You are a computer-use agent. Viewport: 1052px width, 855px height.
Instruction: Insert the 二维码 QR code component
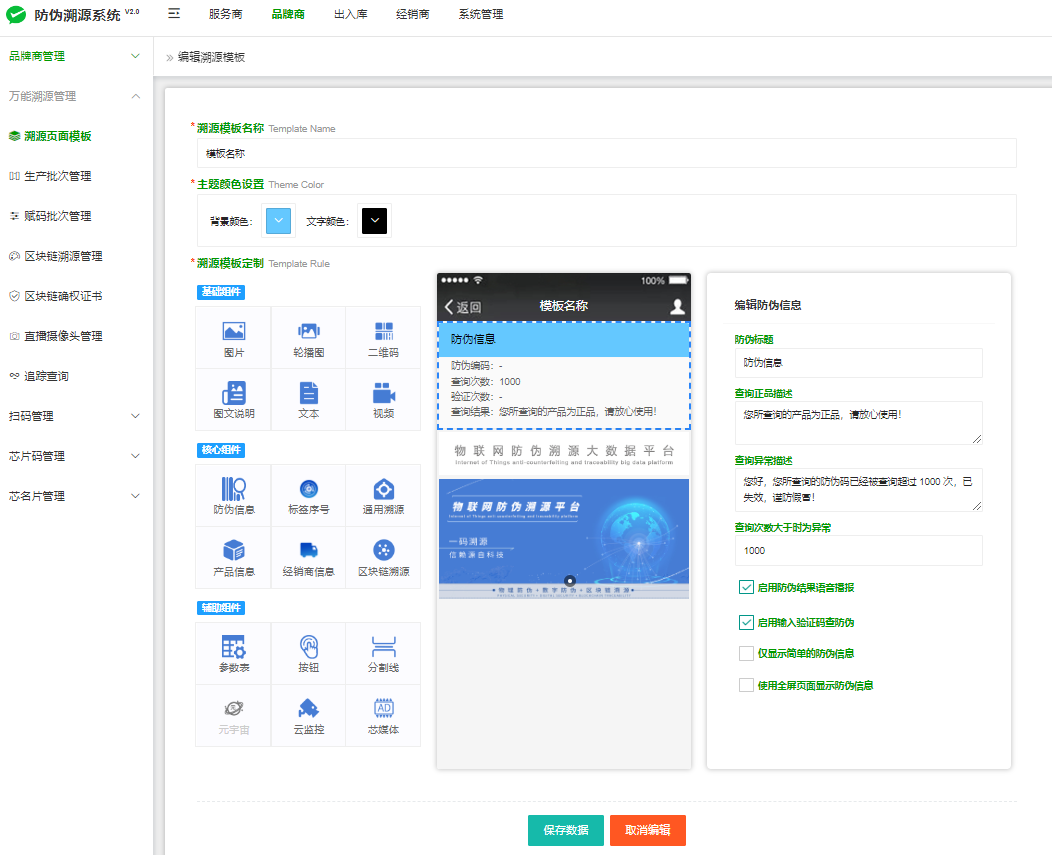383,338
